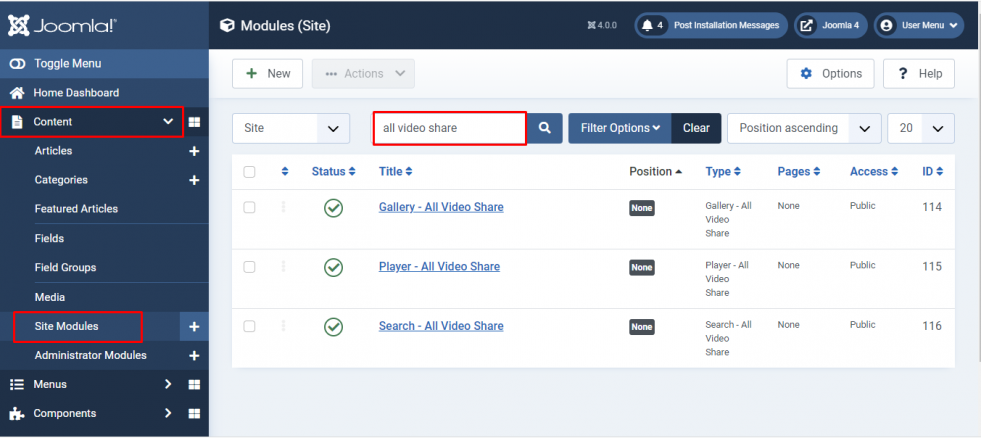
Task: Click the search magnifier icon button
Action: [545, 128]
